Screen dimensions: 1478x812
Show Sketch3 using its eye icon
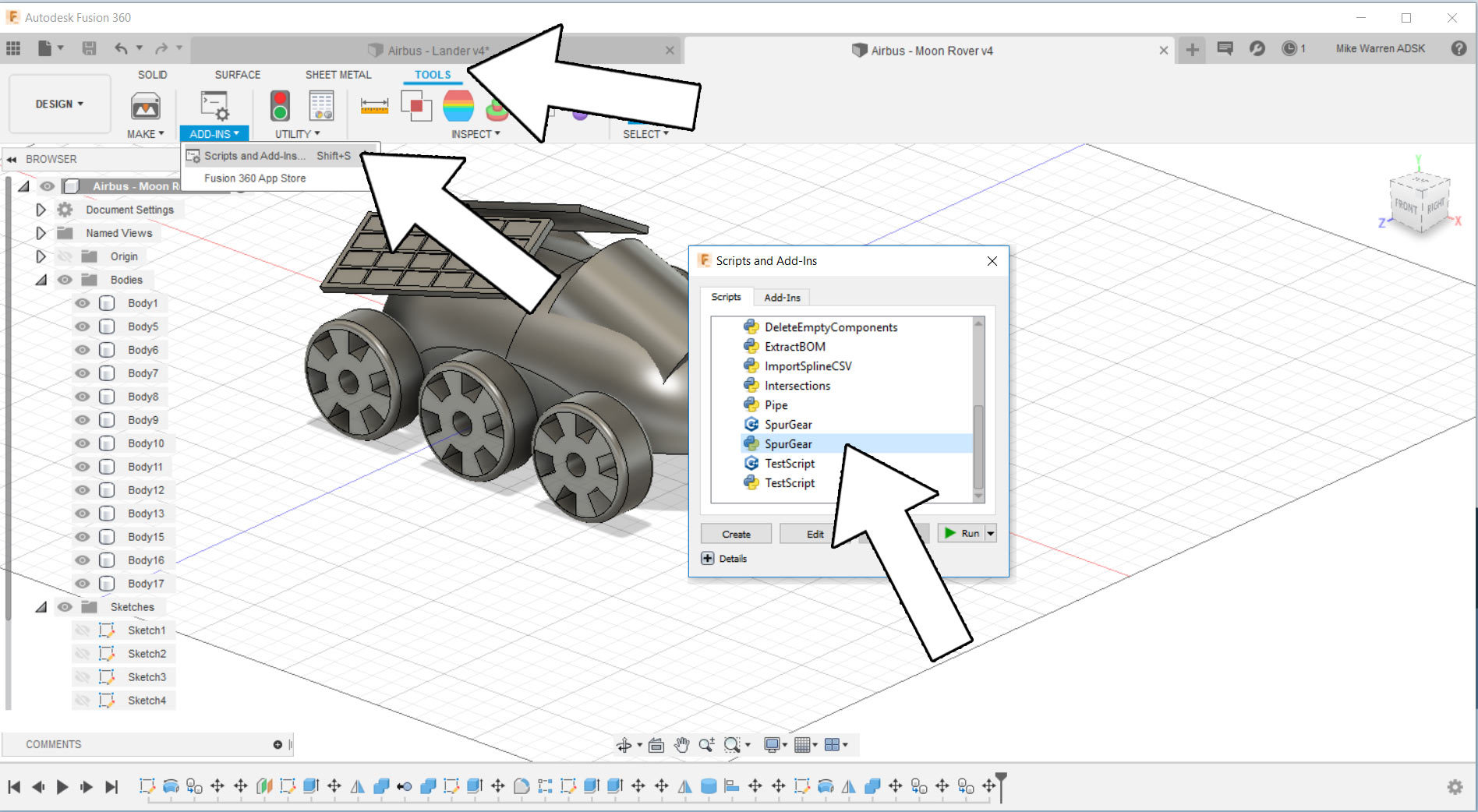click(x=82, y=677)
